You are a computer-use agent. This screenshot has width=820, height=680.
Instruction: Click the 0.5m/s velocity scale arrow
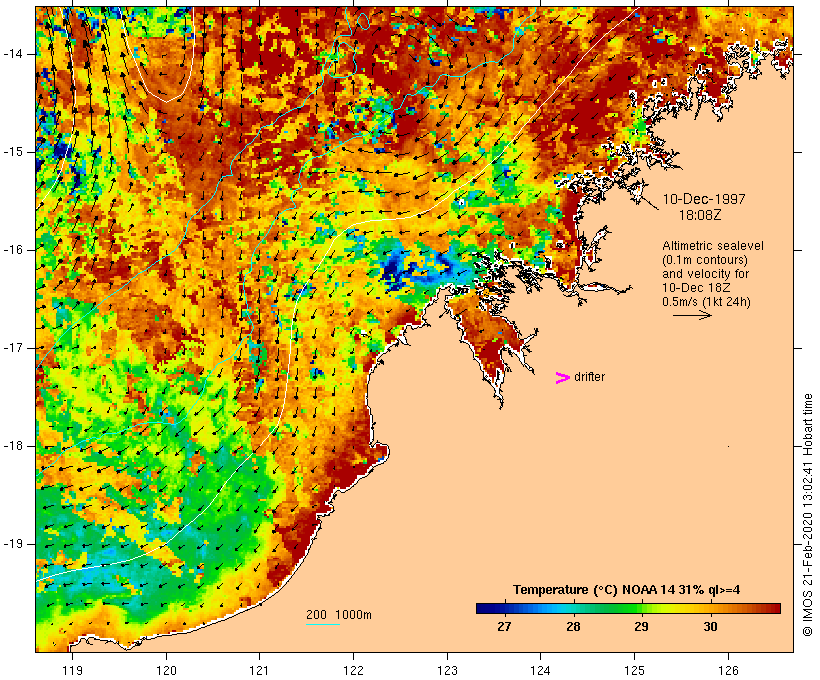[x=692, y=315]
